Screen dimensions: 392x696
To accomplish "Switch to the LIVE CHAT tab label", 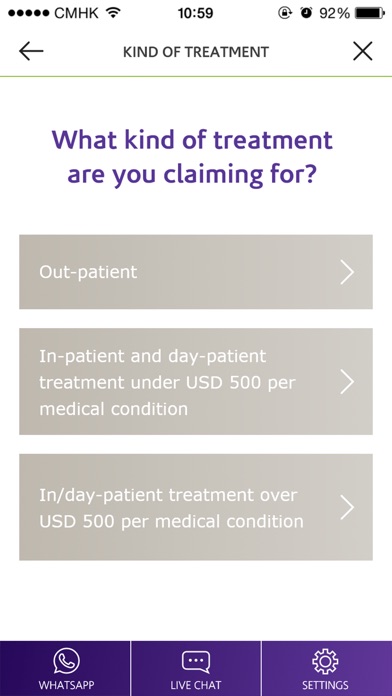I will click(x=196, y=685).
